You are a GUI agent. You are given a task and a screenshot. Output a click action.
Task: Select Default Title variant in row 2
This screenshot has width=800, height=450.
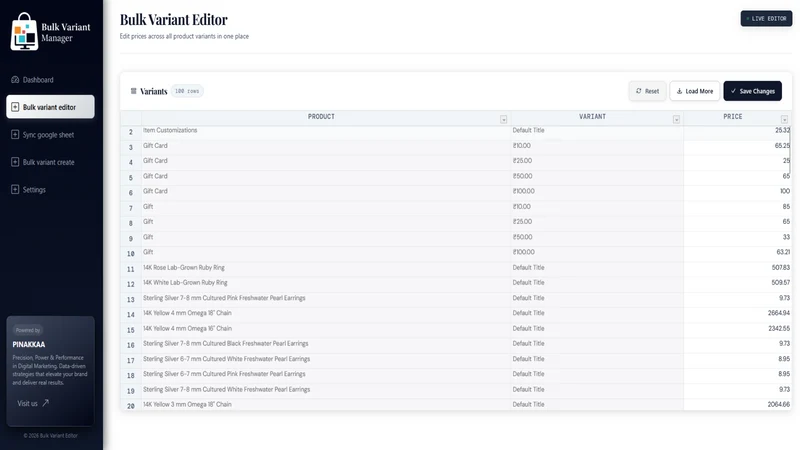597,131
